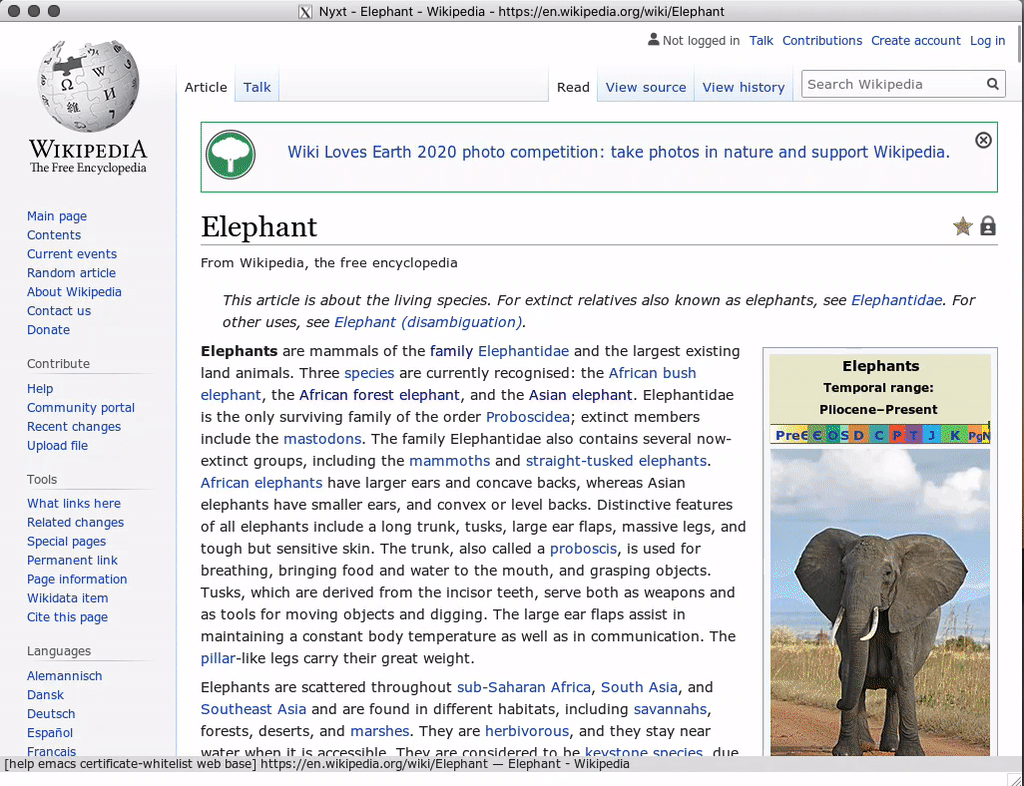Viewport: 1024px width, 786px height.
Task: Open Contents in the sidebar
Action: (54, 235)
